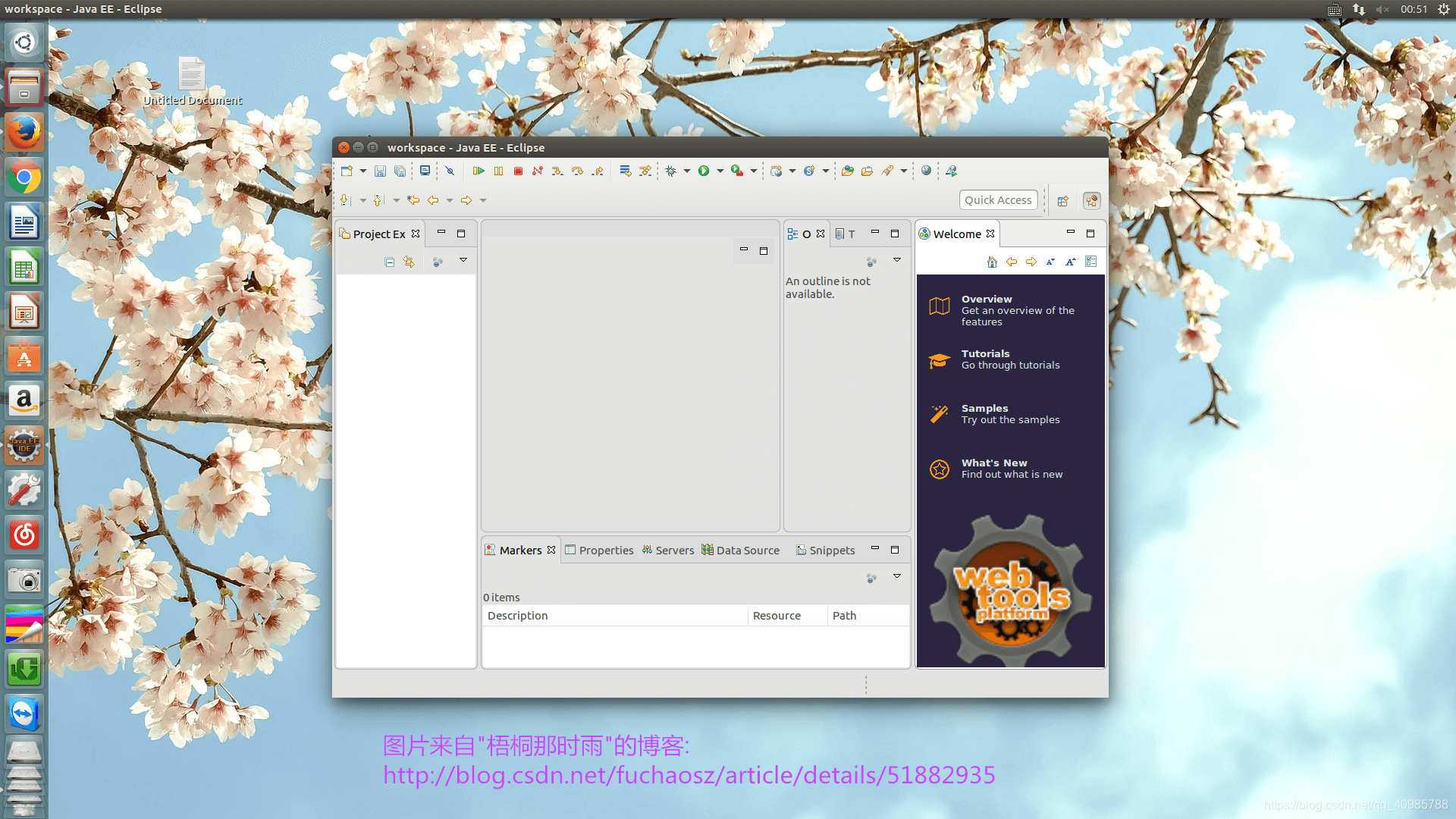The image size is (1456, 819).
Task: Open the Firefox launcher icon
Action: (24, 133)
